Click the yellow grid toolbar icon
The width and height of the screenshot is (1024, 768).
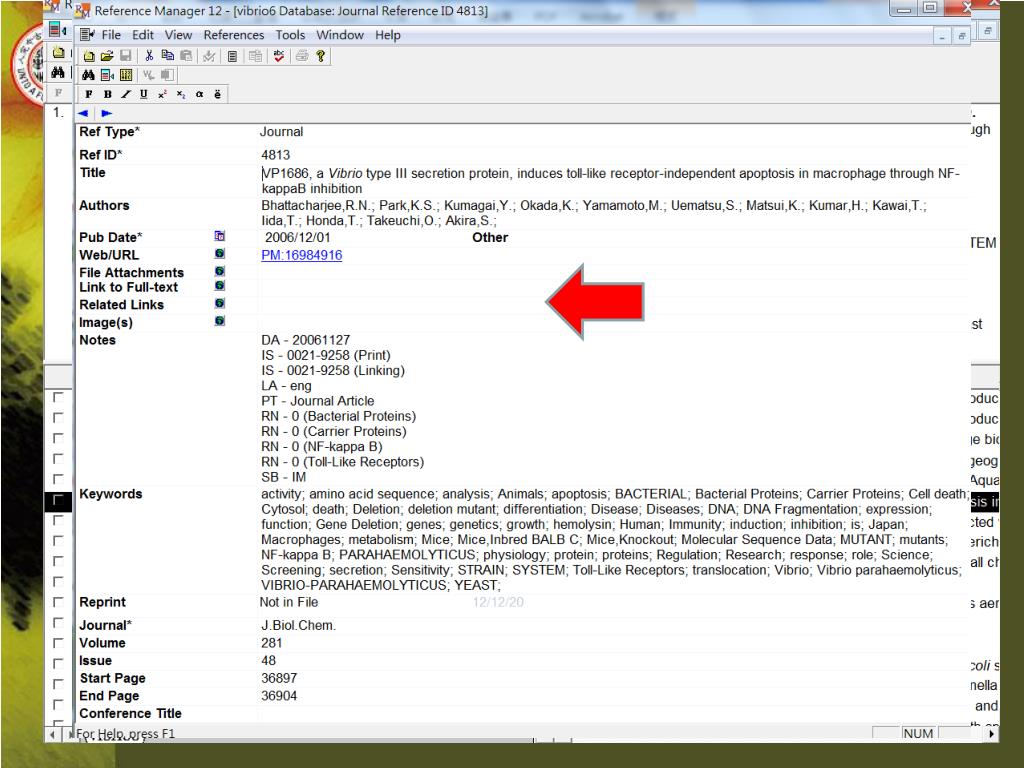(x=126, y=75)
